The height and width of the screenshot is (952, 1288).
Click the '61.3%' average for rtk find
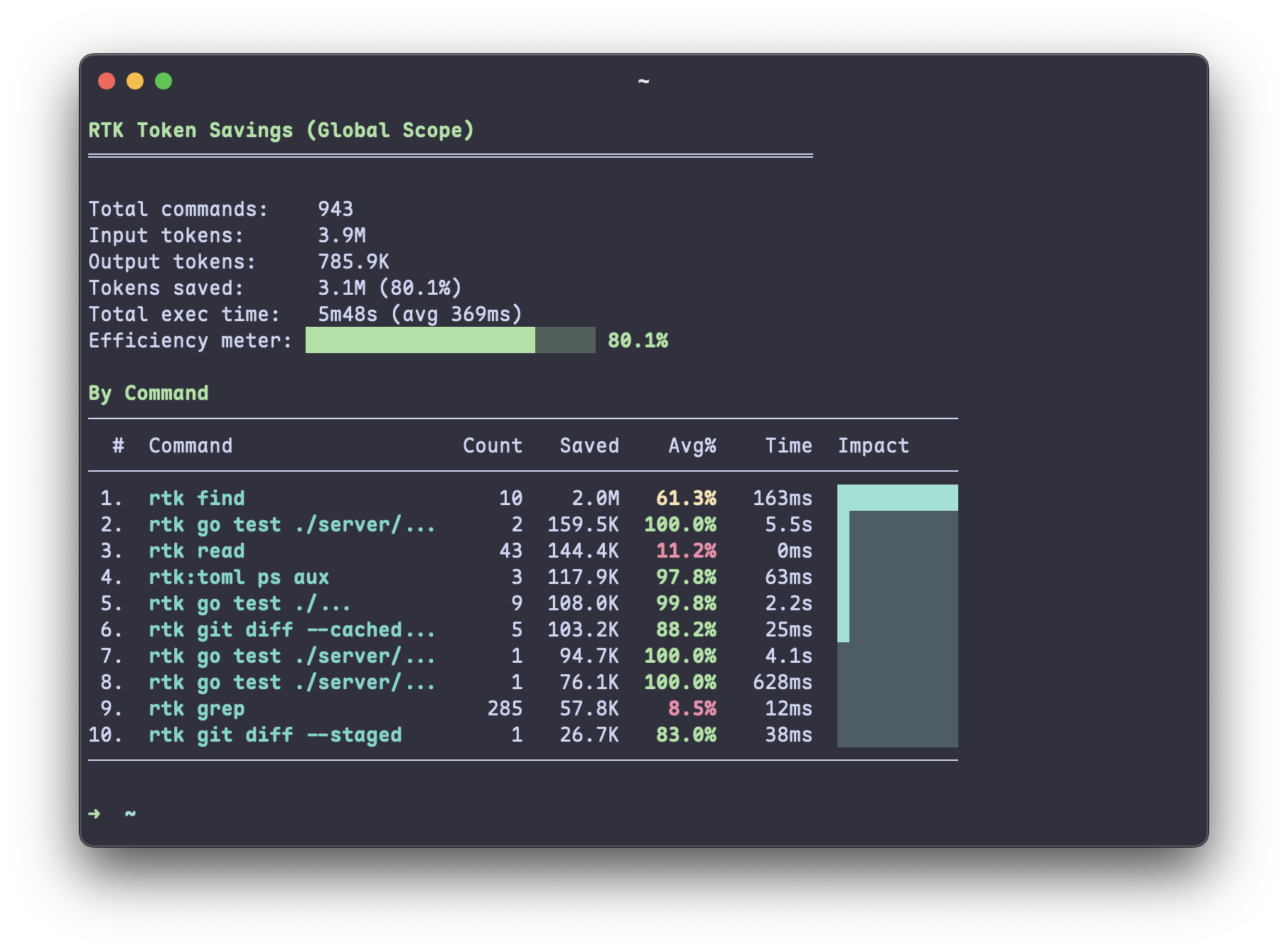(686, 498)
